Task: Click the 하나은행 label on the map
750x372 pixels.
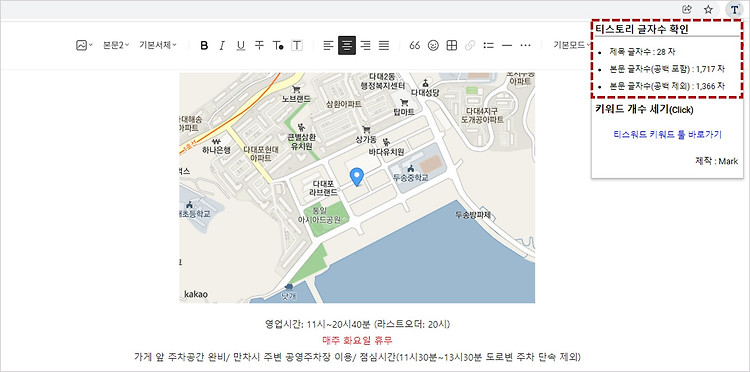Action: (216, 150)
